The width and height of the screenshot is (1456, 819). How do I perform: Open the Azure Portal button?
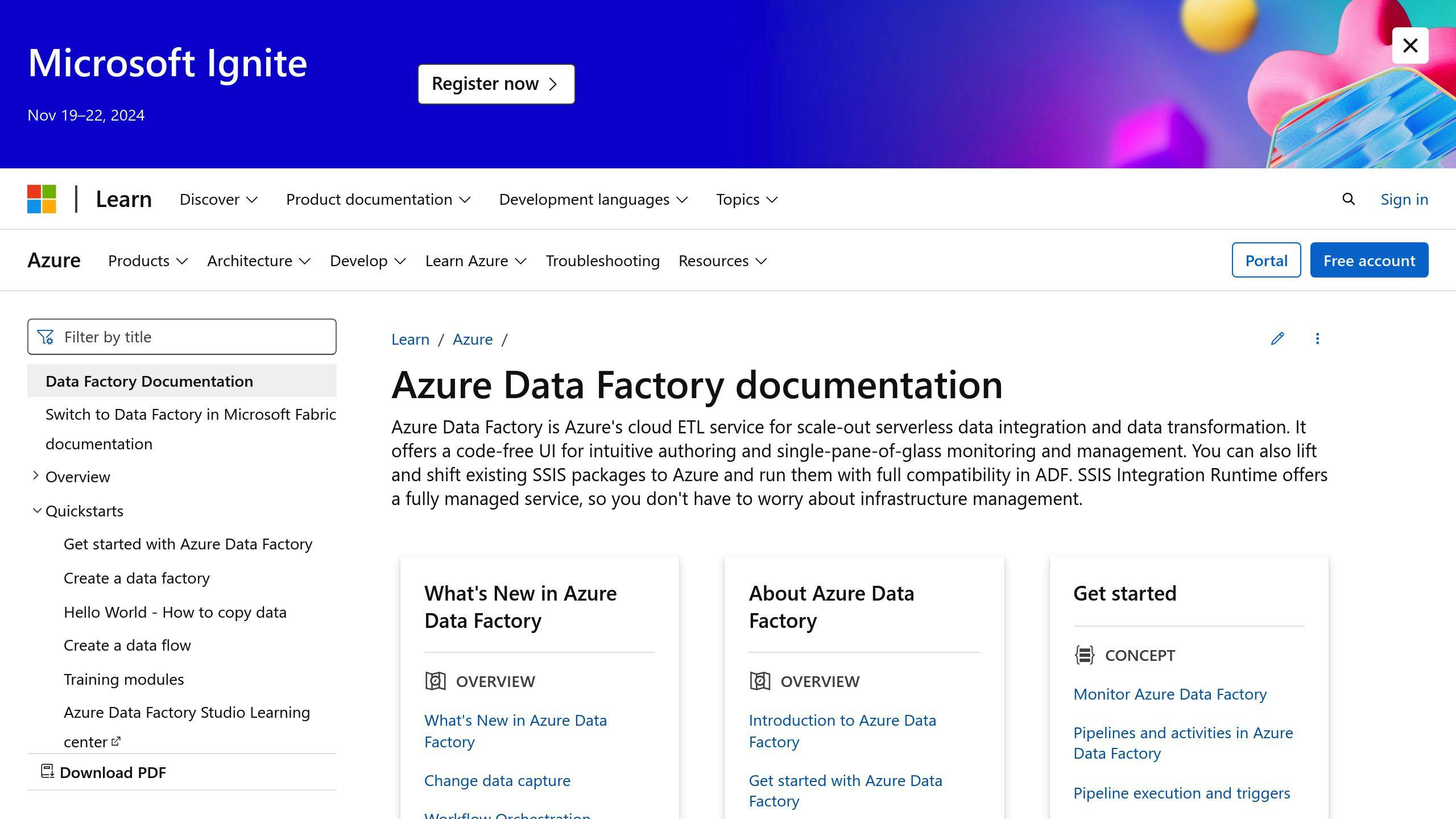click(1266, 260)
